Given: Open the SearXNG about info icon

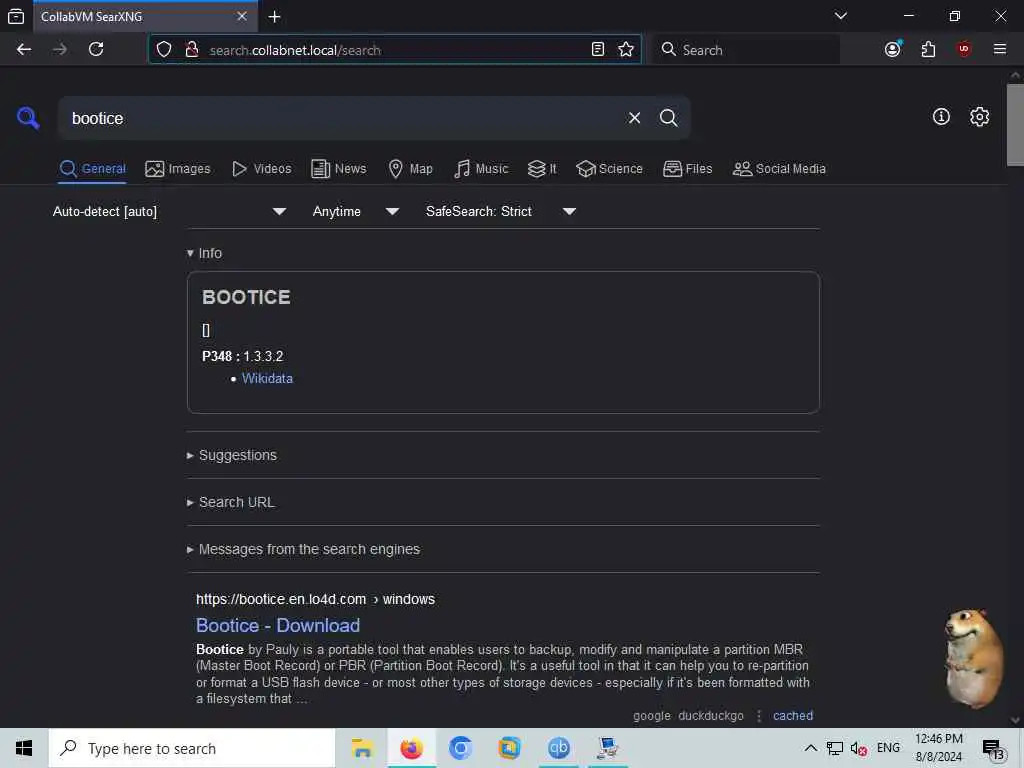Looking at the screenshot, I should 941,117.
